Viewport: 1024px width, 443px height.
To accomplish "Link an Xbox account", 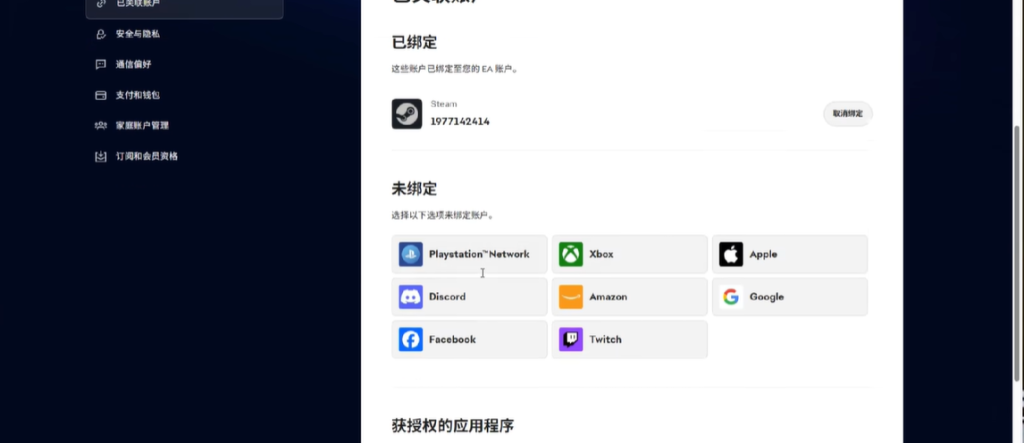I will (630, 254).
